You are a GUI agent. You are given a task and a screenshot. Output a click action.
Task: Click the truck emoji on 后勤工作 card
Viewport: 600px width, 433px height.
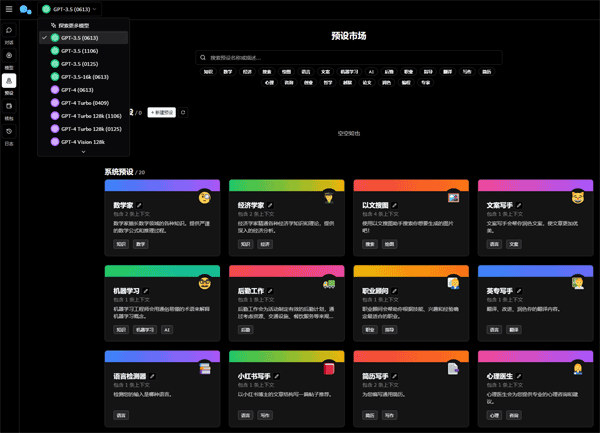[329, 283]
